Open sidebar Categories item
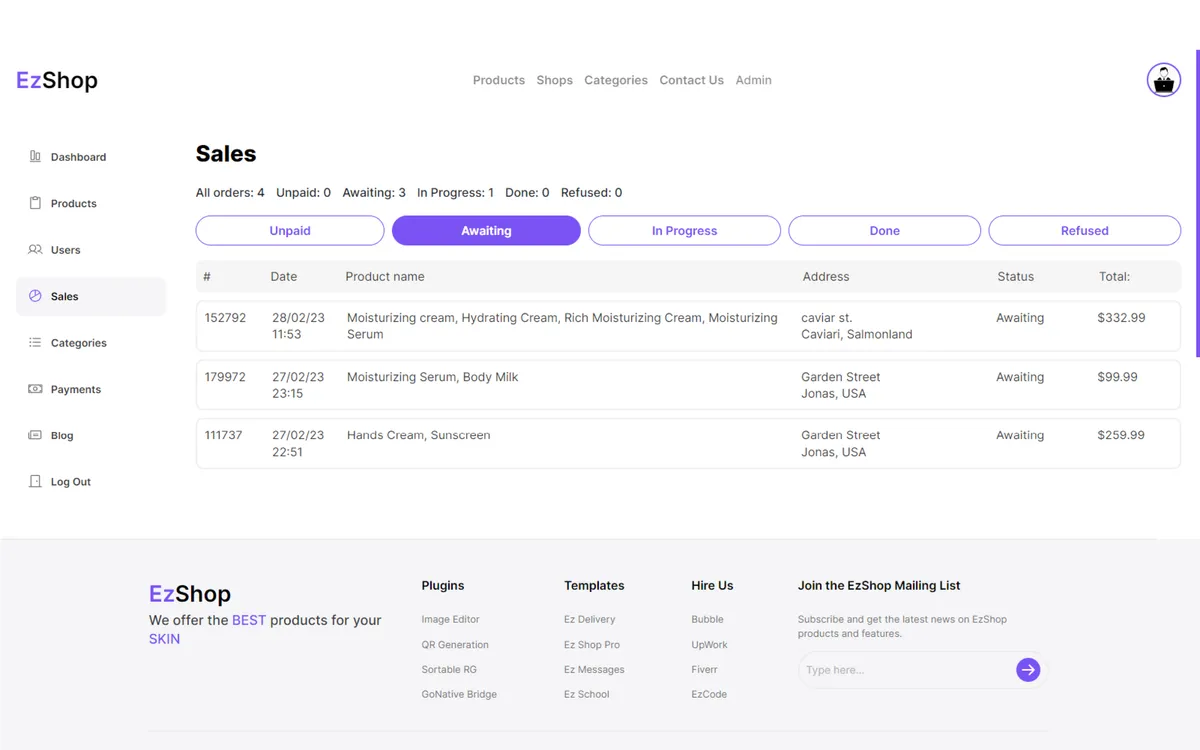Viewport: 1200px width, 750px height. pyautogui.click(x=91, y=343)
